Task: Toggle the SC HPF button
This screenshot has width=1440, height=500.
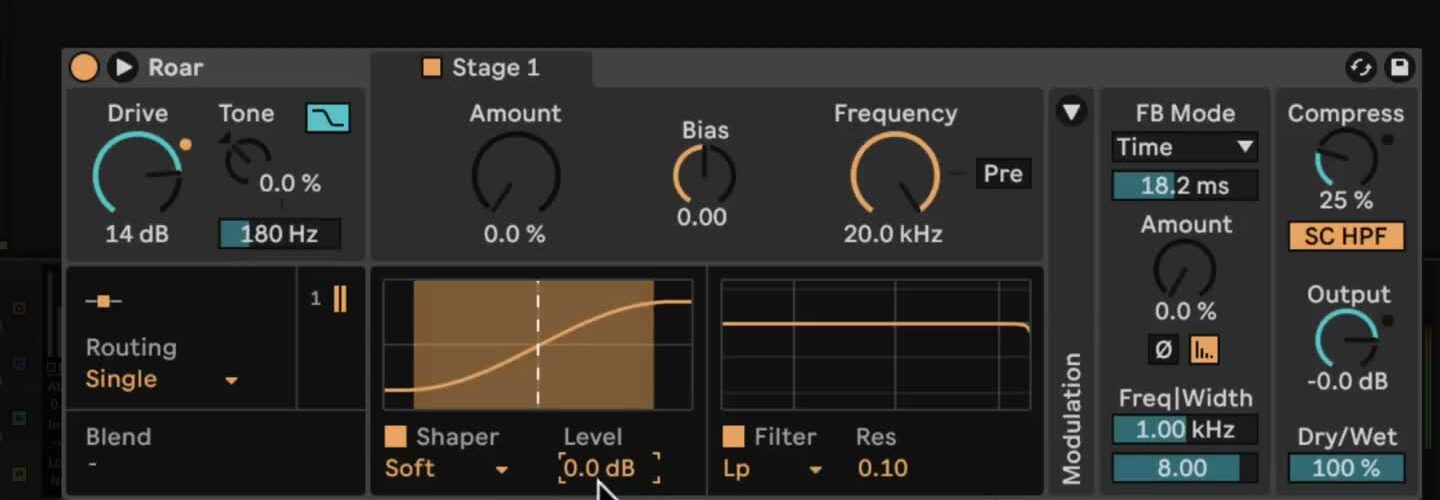Action: (x=1346, y=237)
